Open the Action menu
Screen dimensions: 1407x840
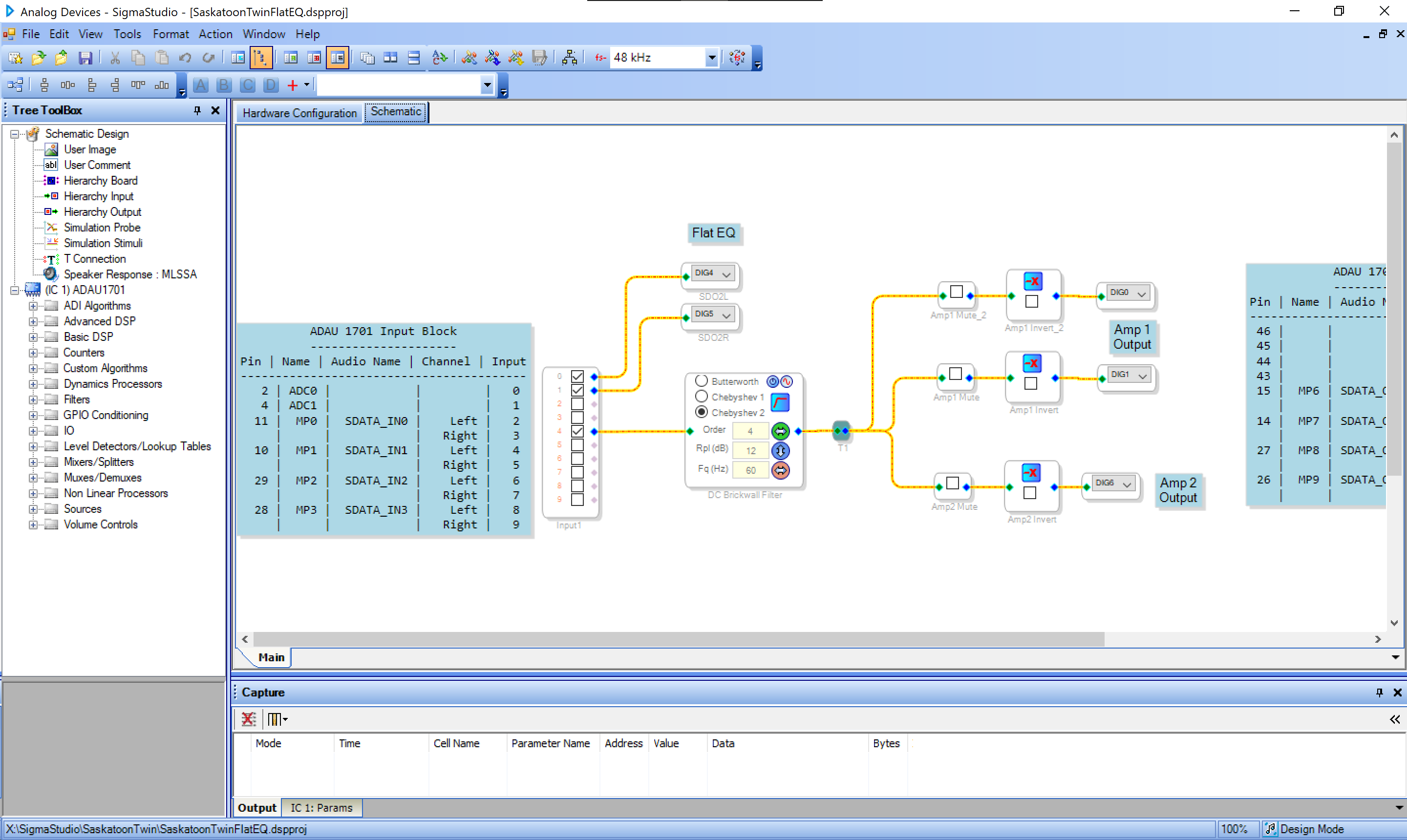(x=215, y=34)
